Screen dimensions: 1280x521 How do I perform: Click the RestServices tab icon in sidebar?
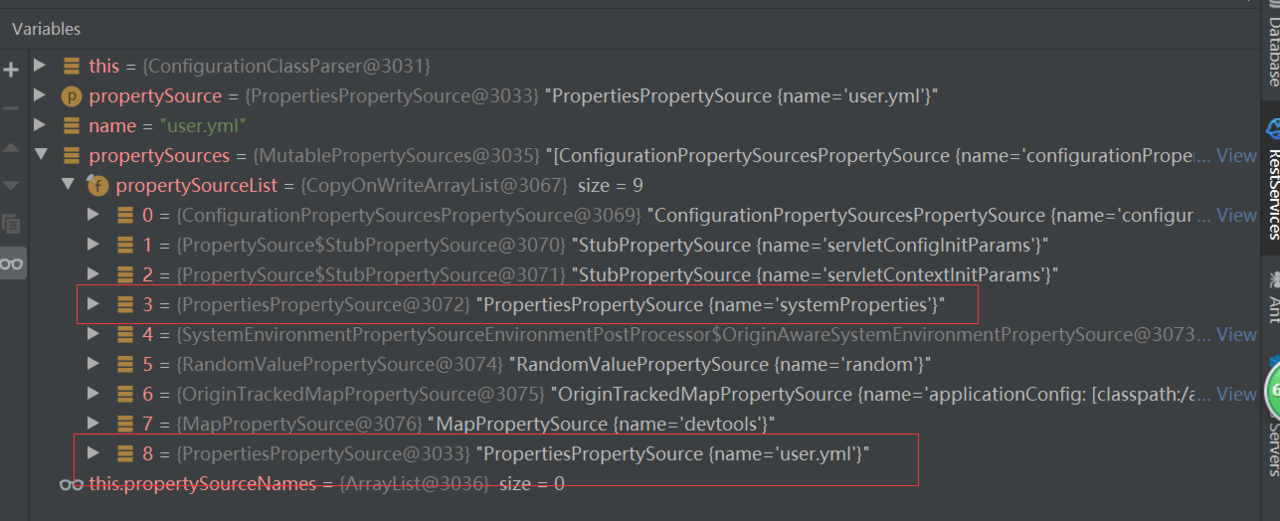pyautogui.click(x=1274, y=129)
